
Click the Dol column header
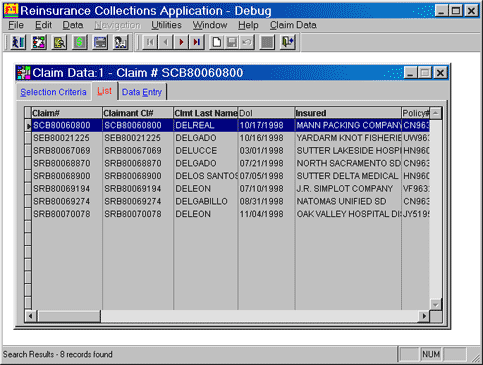(x=266, y=113)
